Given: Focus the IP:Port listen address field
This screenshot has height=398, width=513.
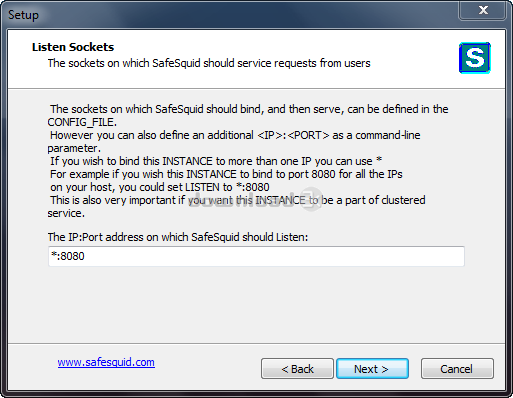Looking at the screenshot, I should pyautogui.click(x=256, y=256).
